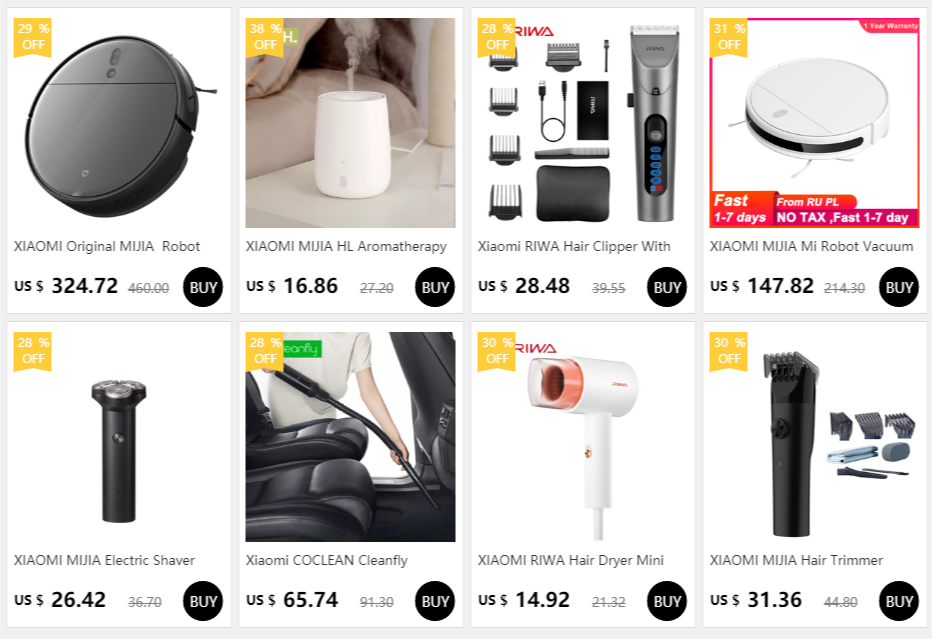Open the RIWA hair clipper kit image
The image size is (932, 639).
pyautogui.click(x=582, y=122)
